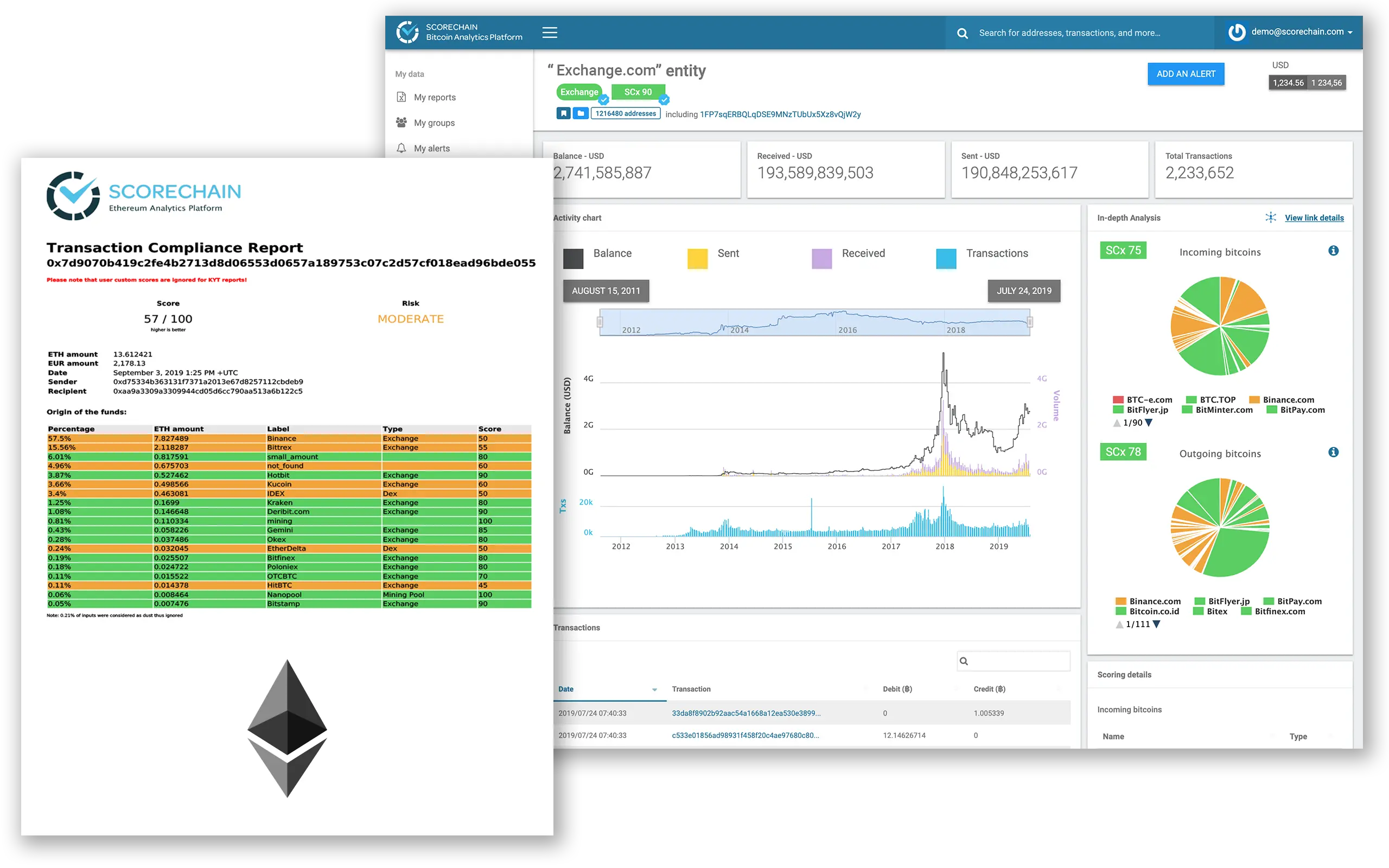Click the ADD AN ALERT button
Screen dimensions: 1389x868
(1185, 74)
